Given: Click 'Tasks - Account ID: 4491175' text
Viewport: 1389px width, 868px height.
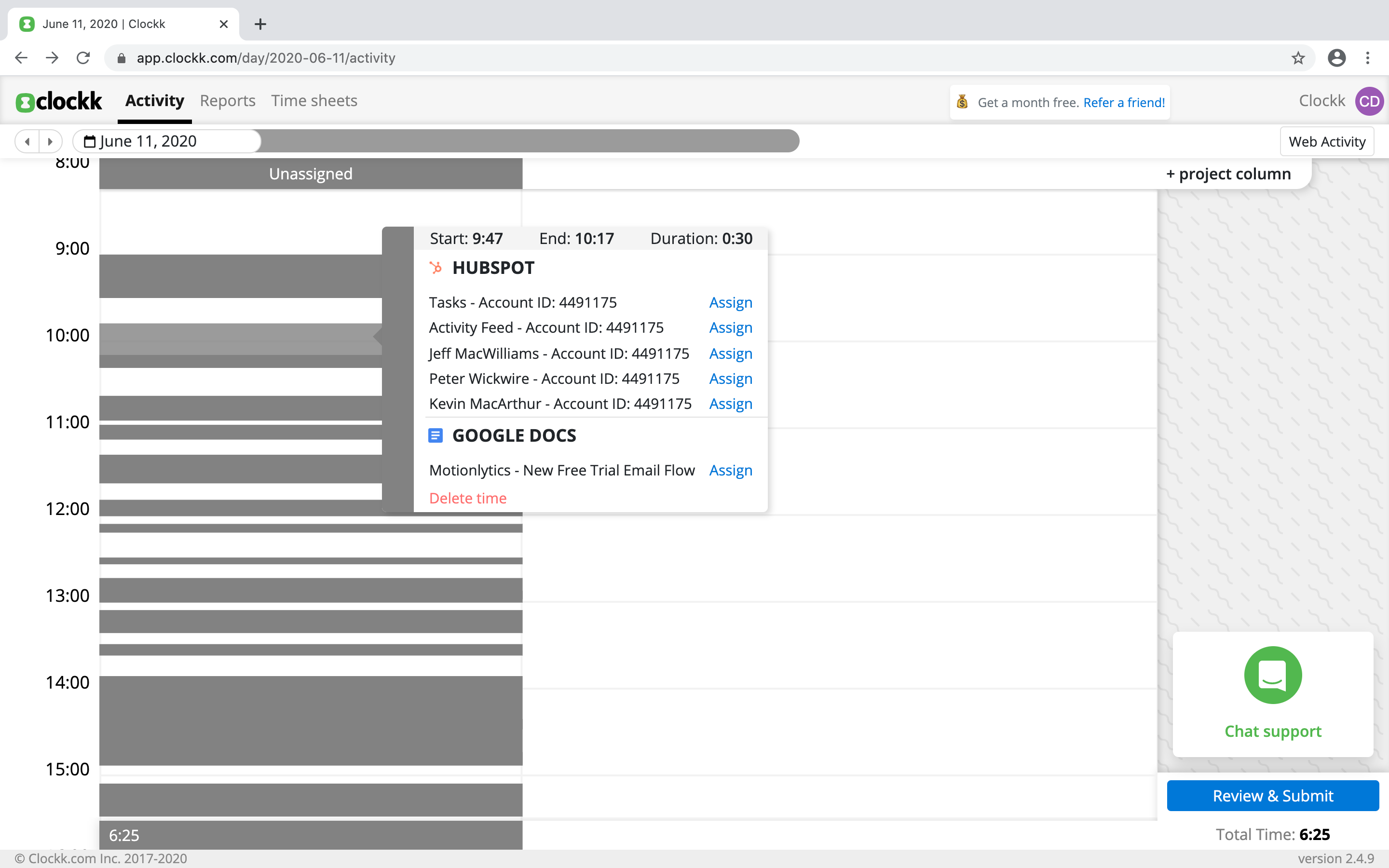Looking at the screenshot, I should click(522, 302).
